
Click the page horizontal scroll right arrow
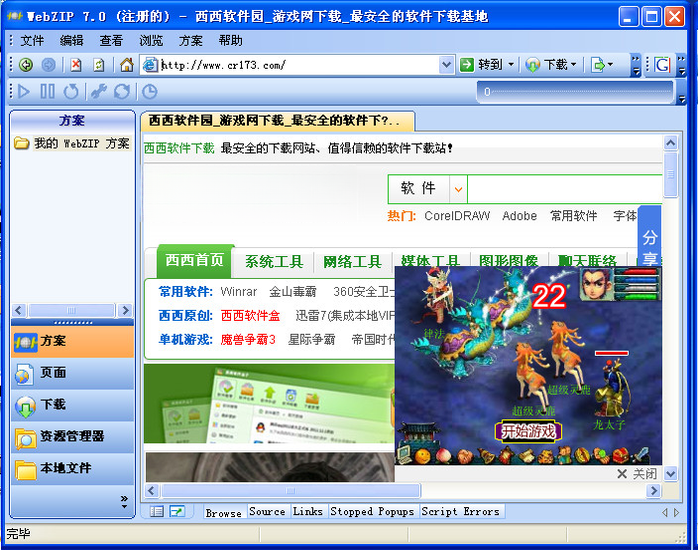653,491
